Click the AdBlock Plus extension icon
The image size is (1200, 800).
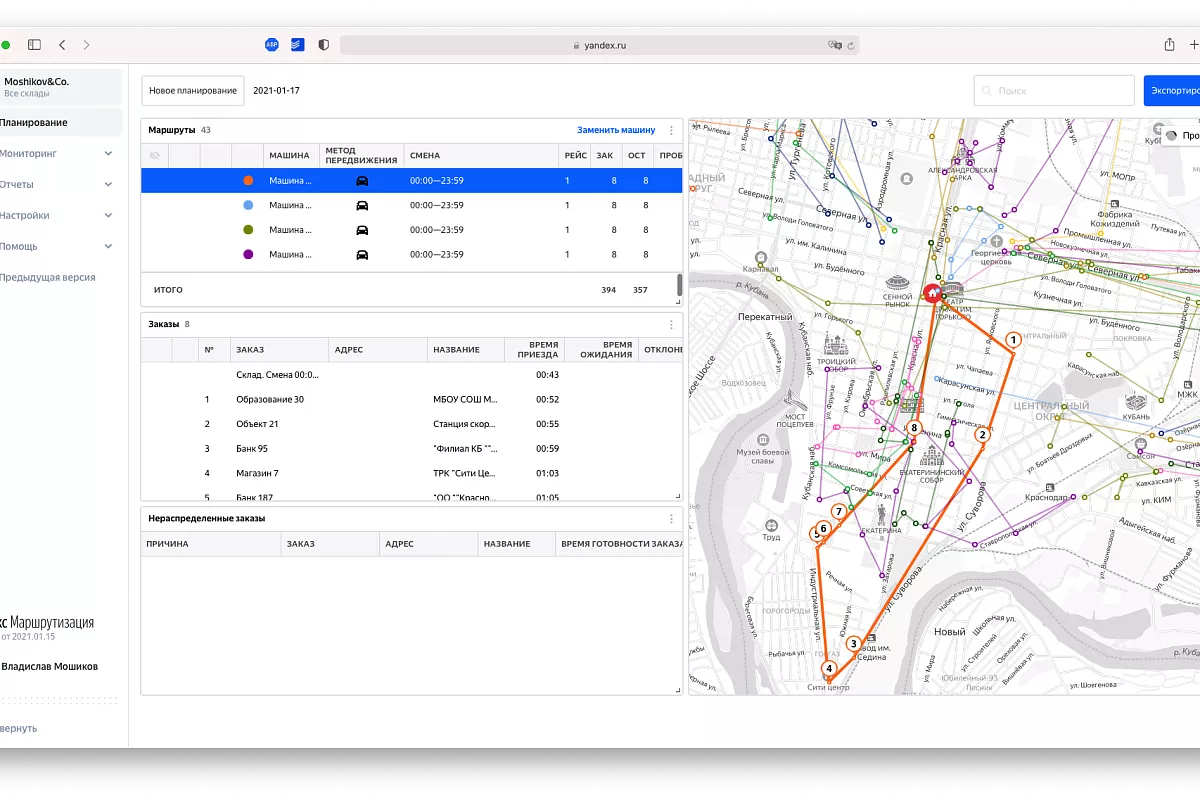click(272, 45)
